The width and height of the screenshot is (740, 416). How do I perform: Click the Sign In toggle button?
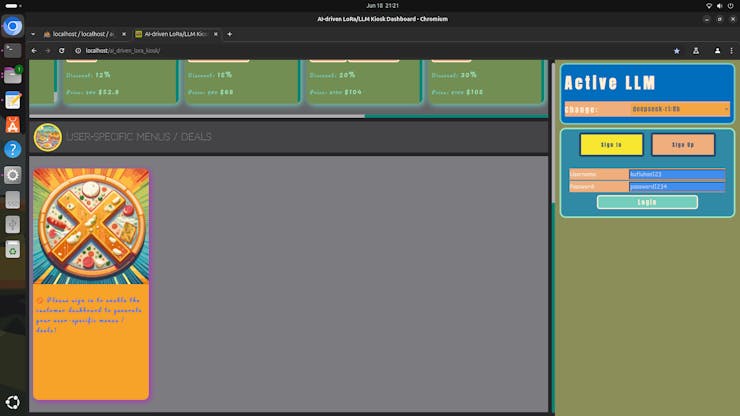(x=611, y=144)
